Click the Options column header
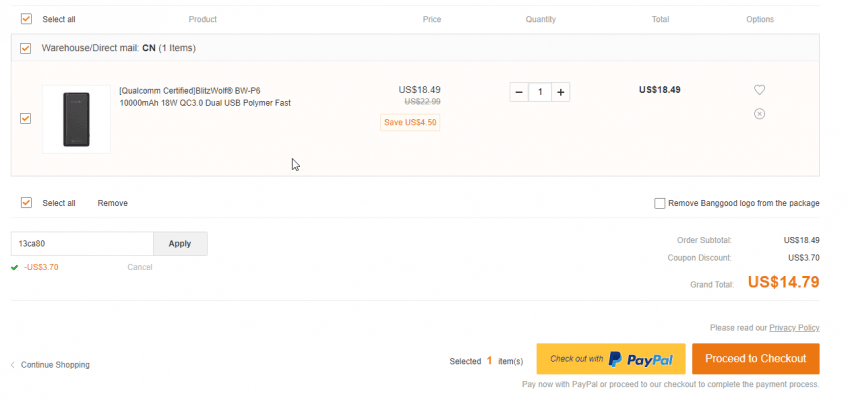850x406 pixels. click(760, 20)
